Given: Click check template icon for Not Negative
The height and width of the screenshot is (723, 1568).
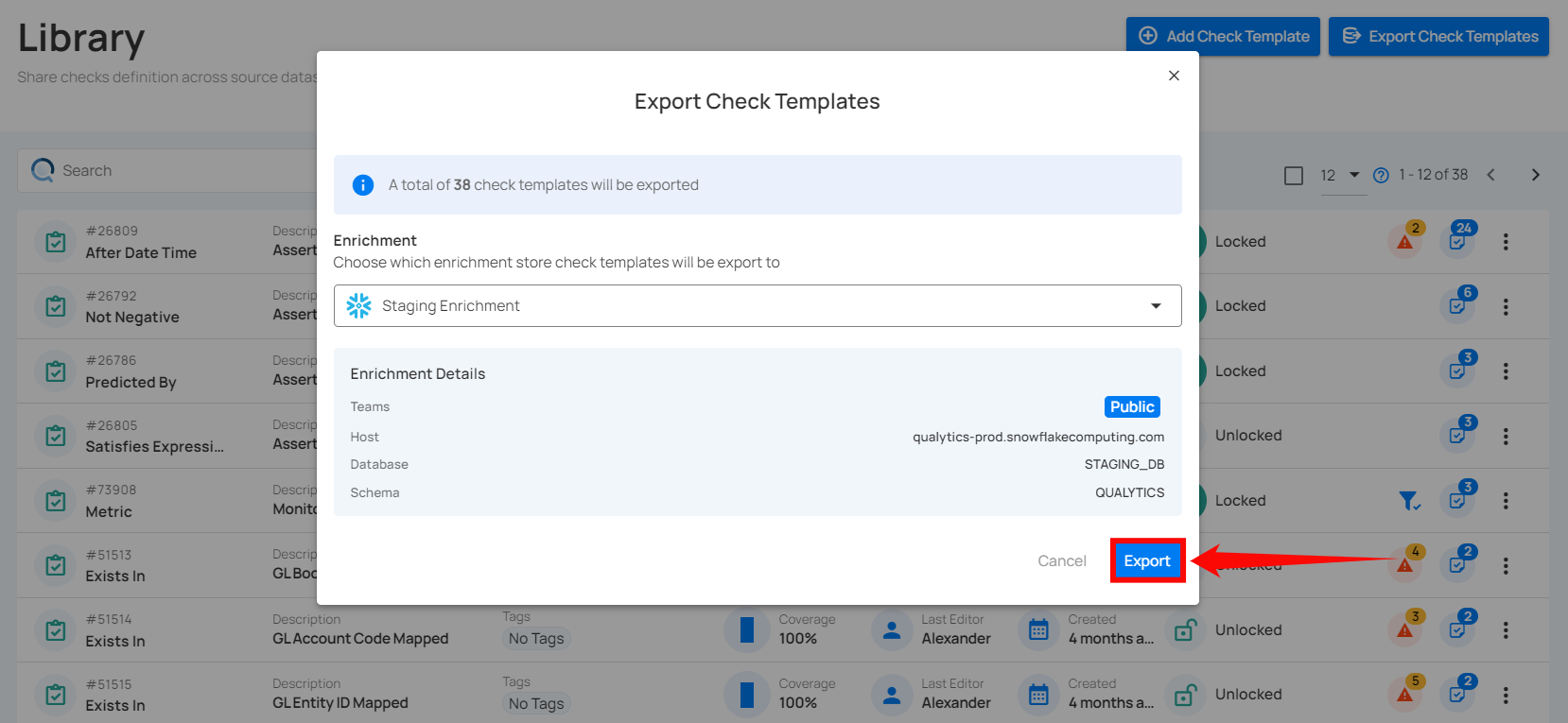Looking at the screenshot, I should (56, 306).
